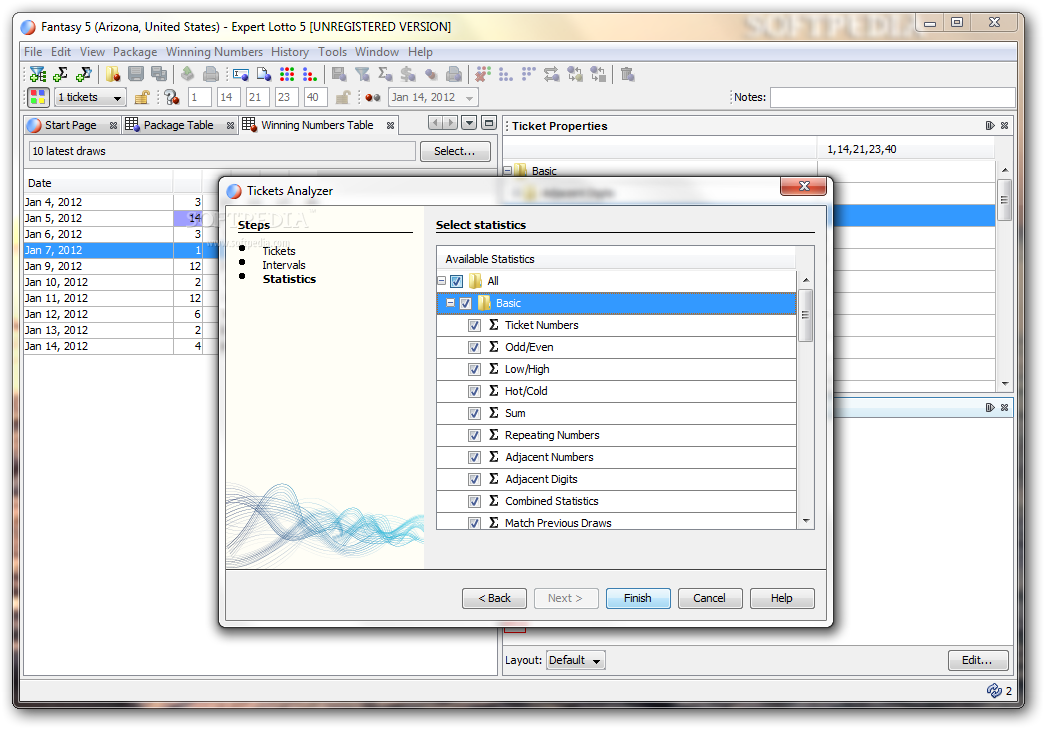The height and width of the screenshot is (729, 1045).
Task: Toggle the Combined Statistics checkbox
Action: [x=474, y=501]
